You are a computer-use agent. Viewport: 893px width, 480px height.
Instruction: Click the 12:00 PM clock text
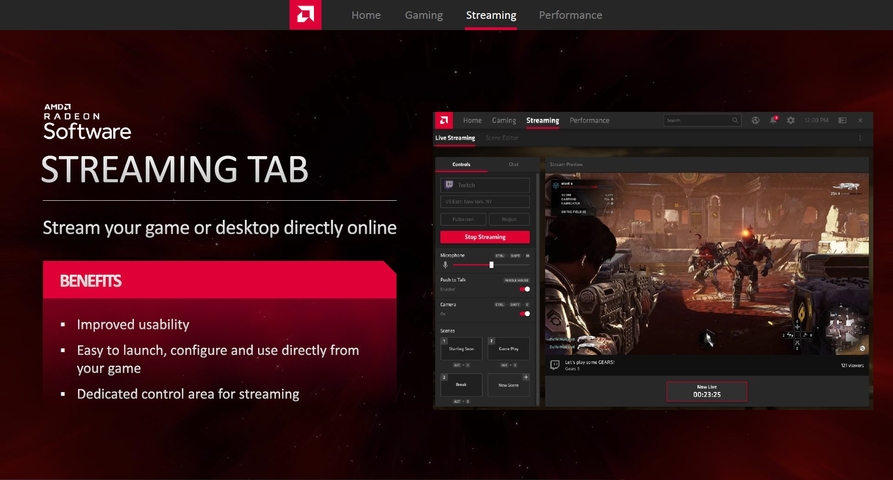(x=816, y=120)
